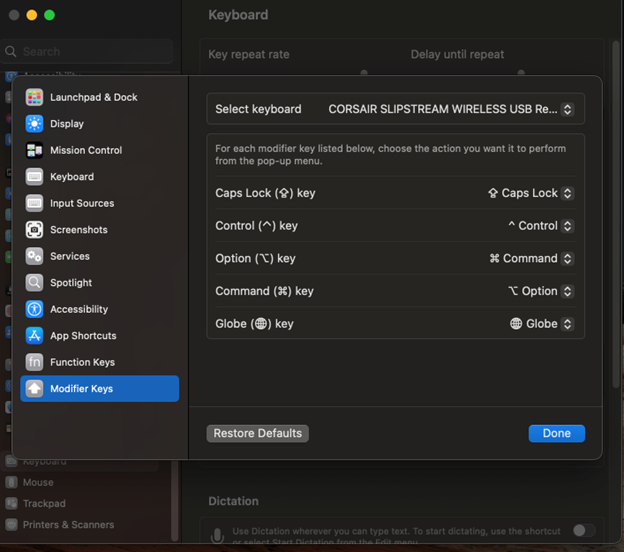Click the Restore Defaults button
Viewport: 624px width, 552px height.
pos(257,433)
